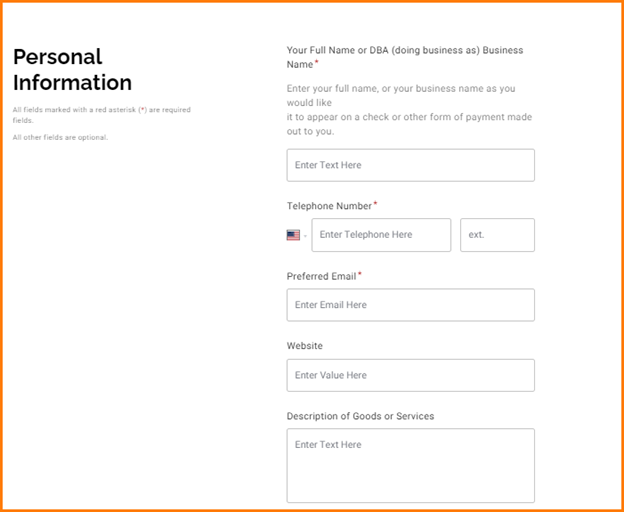Click into the Preferred Email field
Viewport: 624px width, 512px height.
coord(410,305)
